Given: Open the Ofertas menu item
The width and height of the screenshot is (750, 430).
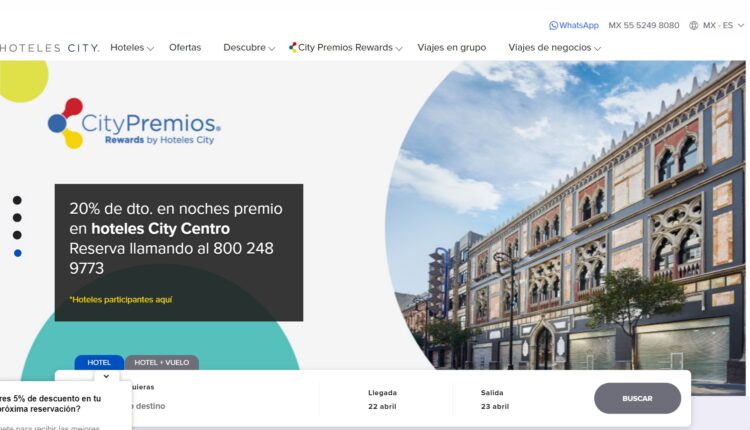Looking at the screenshot, I should 185,48.
